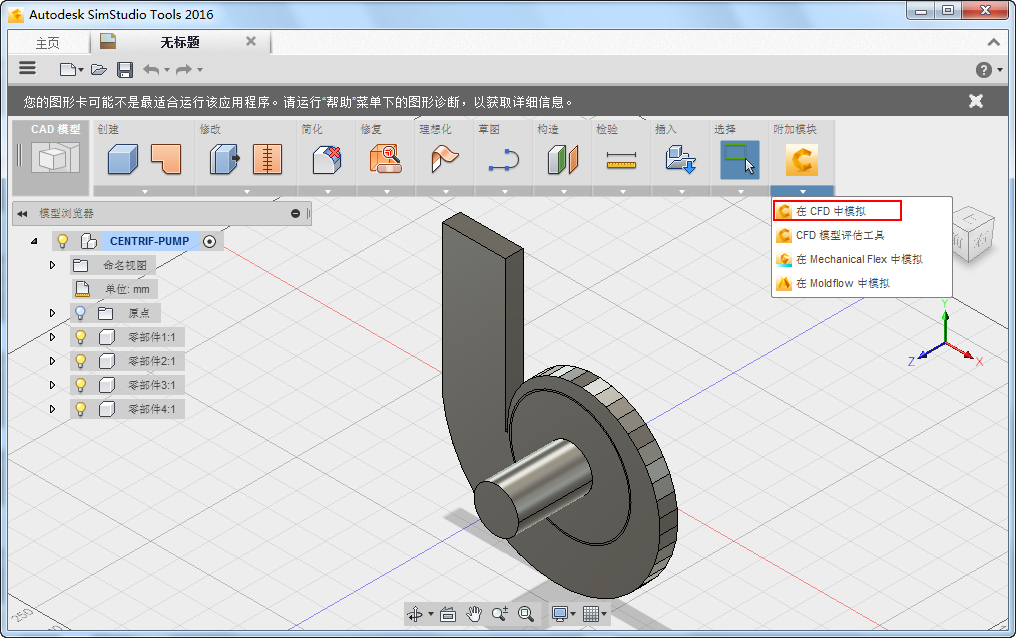
Task: Click the 简化 remove-feature tool icon
Action: tap(327, 159)
